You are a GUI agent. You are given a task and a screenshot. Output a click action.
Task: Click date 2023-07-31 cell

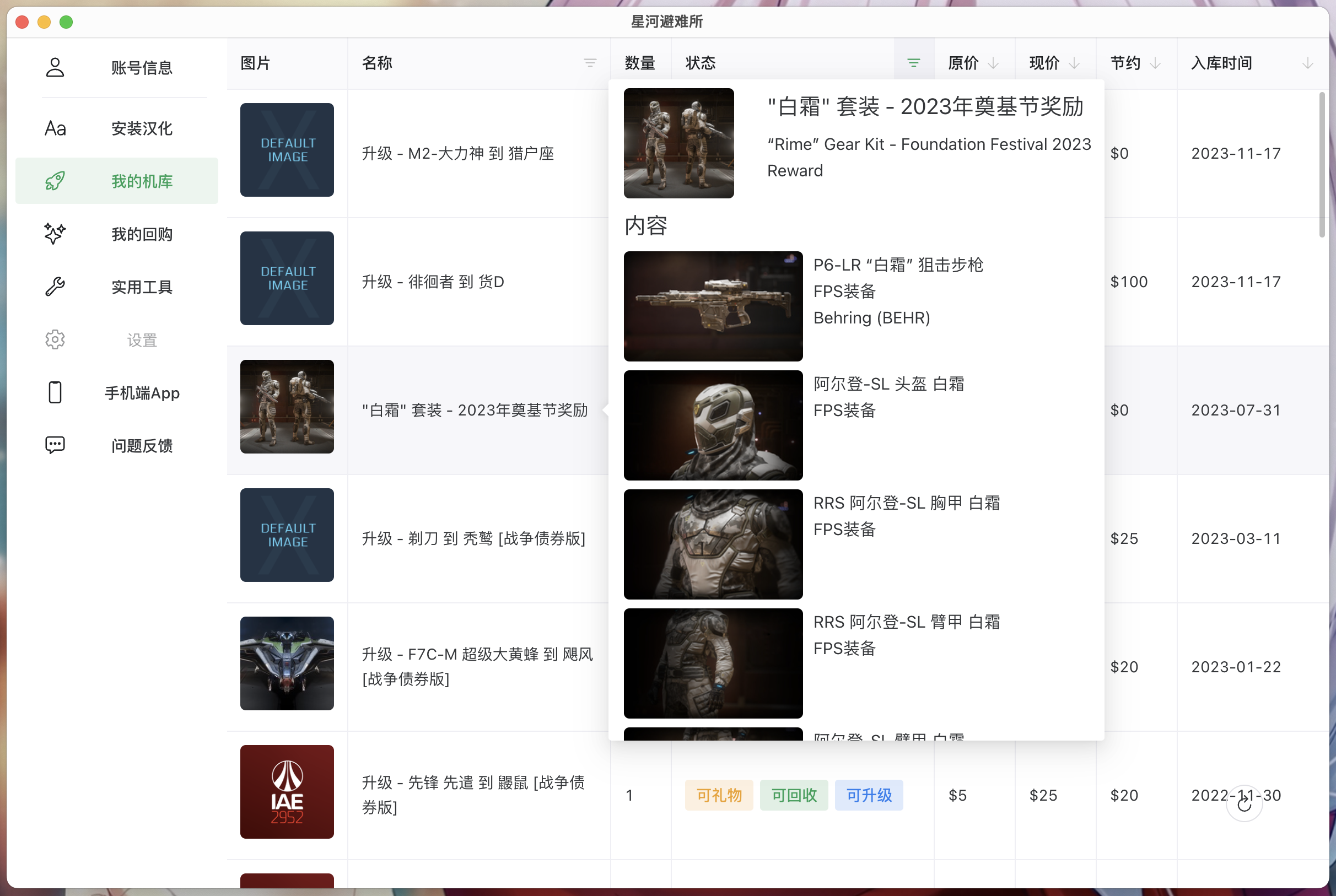(1236, 411)
